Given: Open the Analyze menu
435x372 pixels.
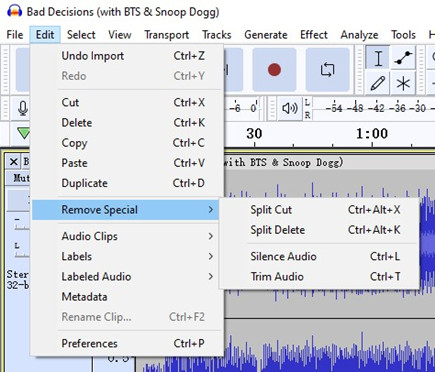Looking at the screenshot, I should (359, 35).
